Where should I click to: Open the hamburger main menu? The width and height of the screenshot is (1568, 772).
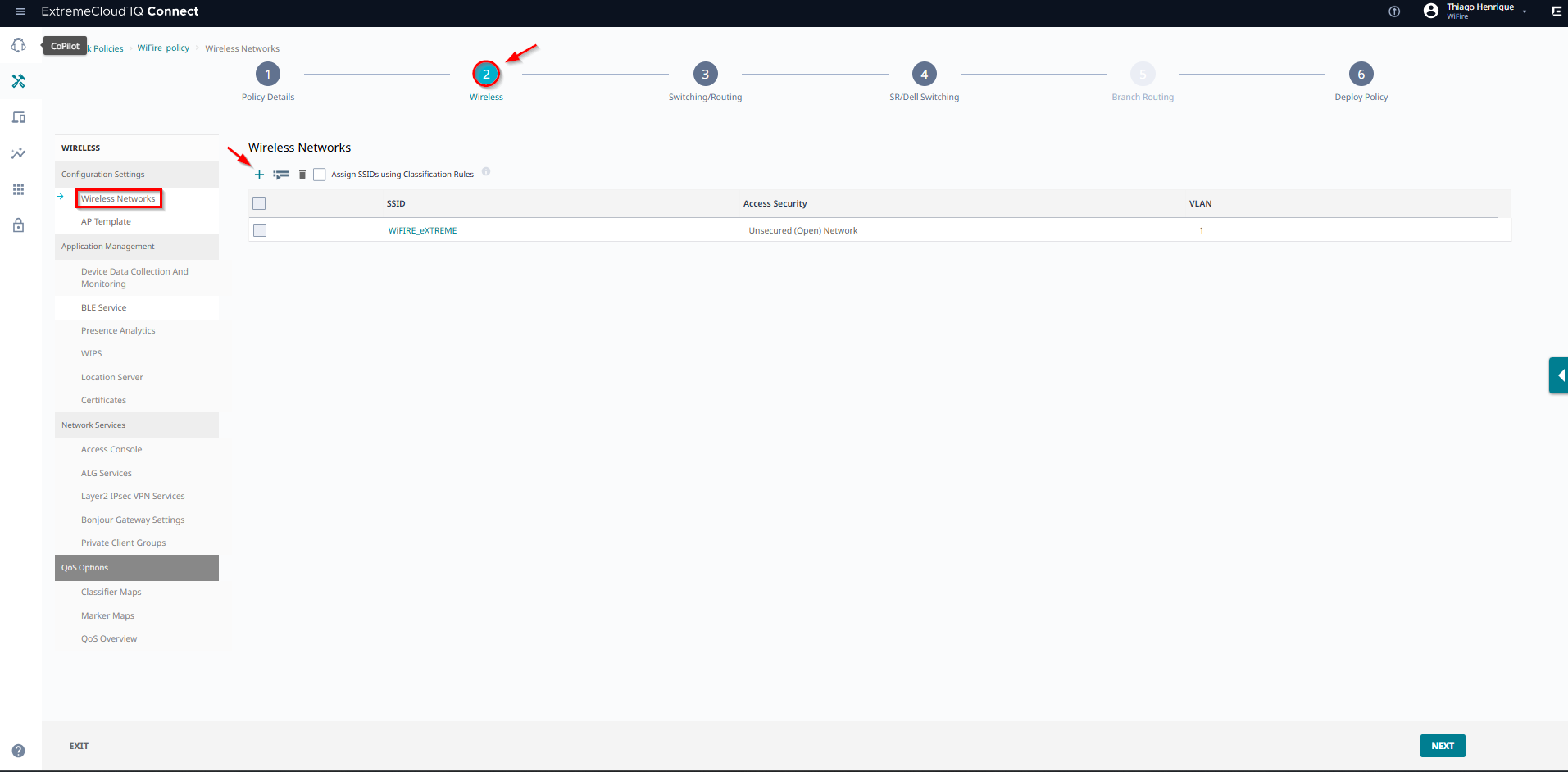click(20, 11)
